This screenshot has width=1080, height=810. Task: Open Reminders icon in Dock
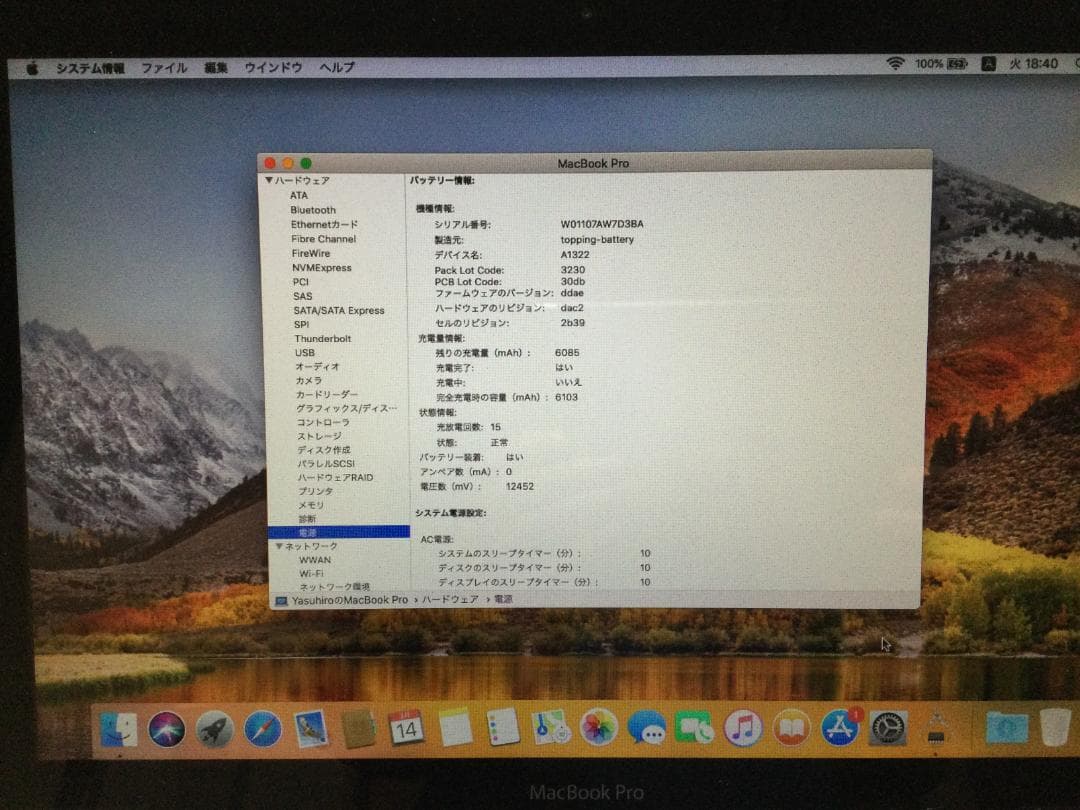503,727
